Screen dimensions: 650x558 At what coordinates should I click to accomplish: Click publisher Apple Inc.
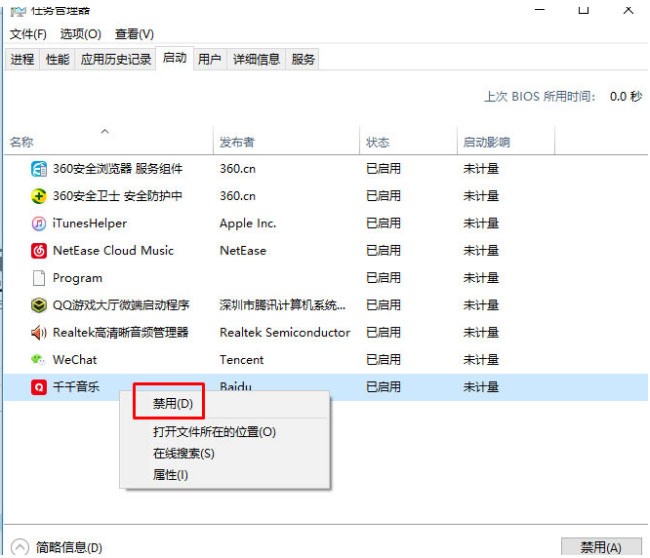pos(248,223)
